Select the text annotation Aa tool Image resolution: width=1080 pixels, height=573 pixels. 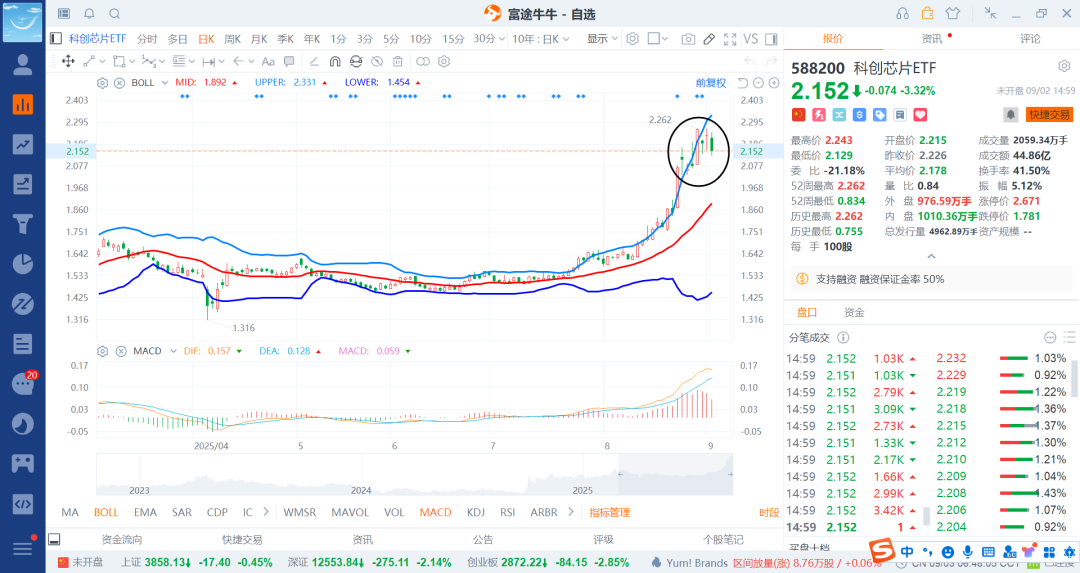coord(268,61)
